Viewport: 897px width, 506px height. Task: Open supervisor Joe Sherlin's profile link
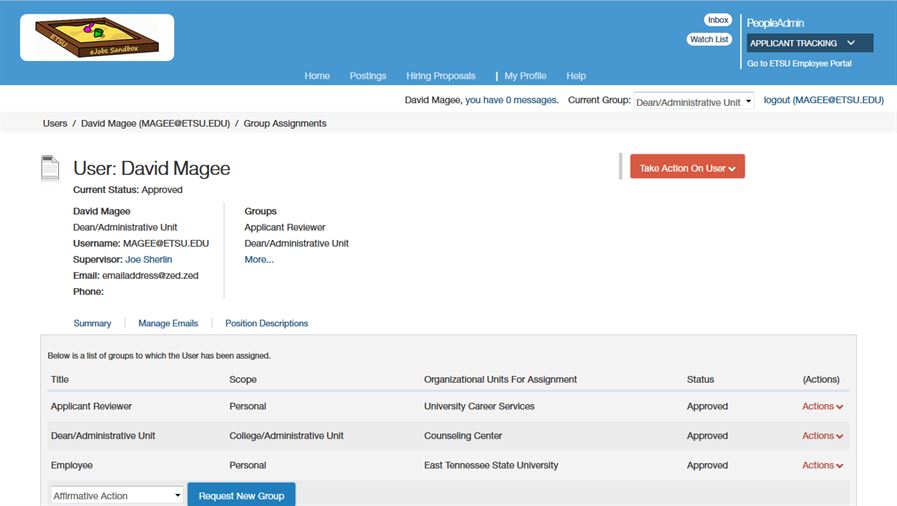[x=148, y=260]
